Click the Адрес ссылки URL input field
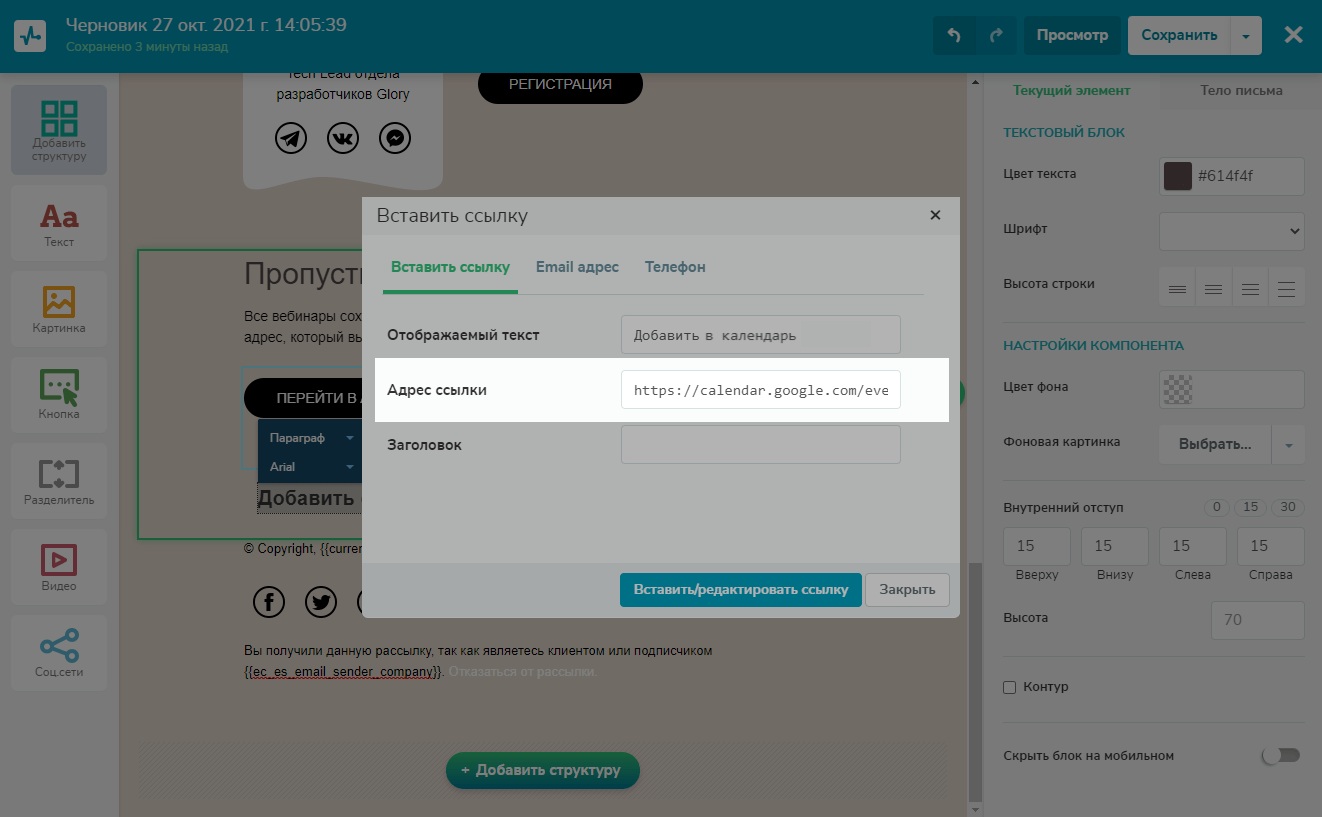This screenshot has width=1322, height=817. pos(760,390)
